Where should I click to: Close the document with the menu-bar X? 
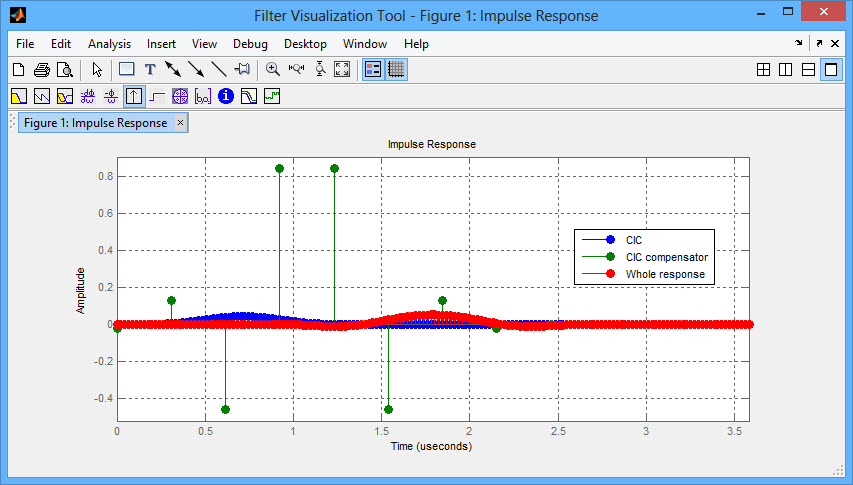pos(835,43)
